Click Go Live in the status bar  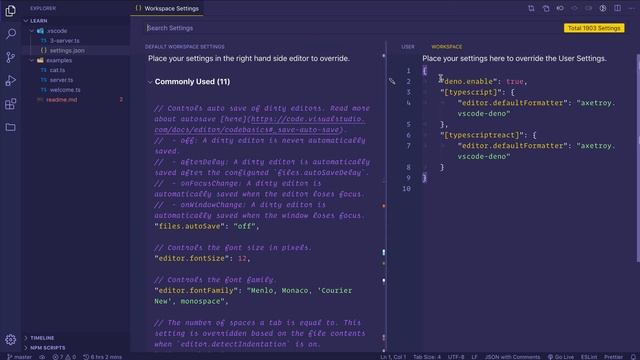(561, 357)
